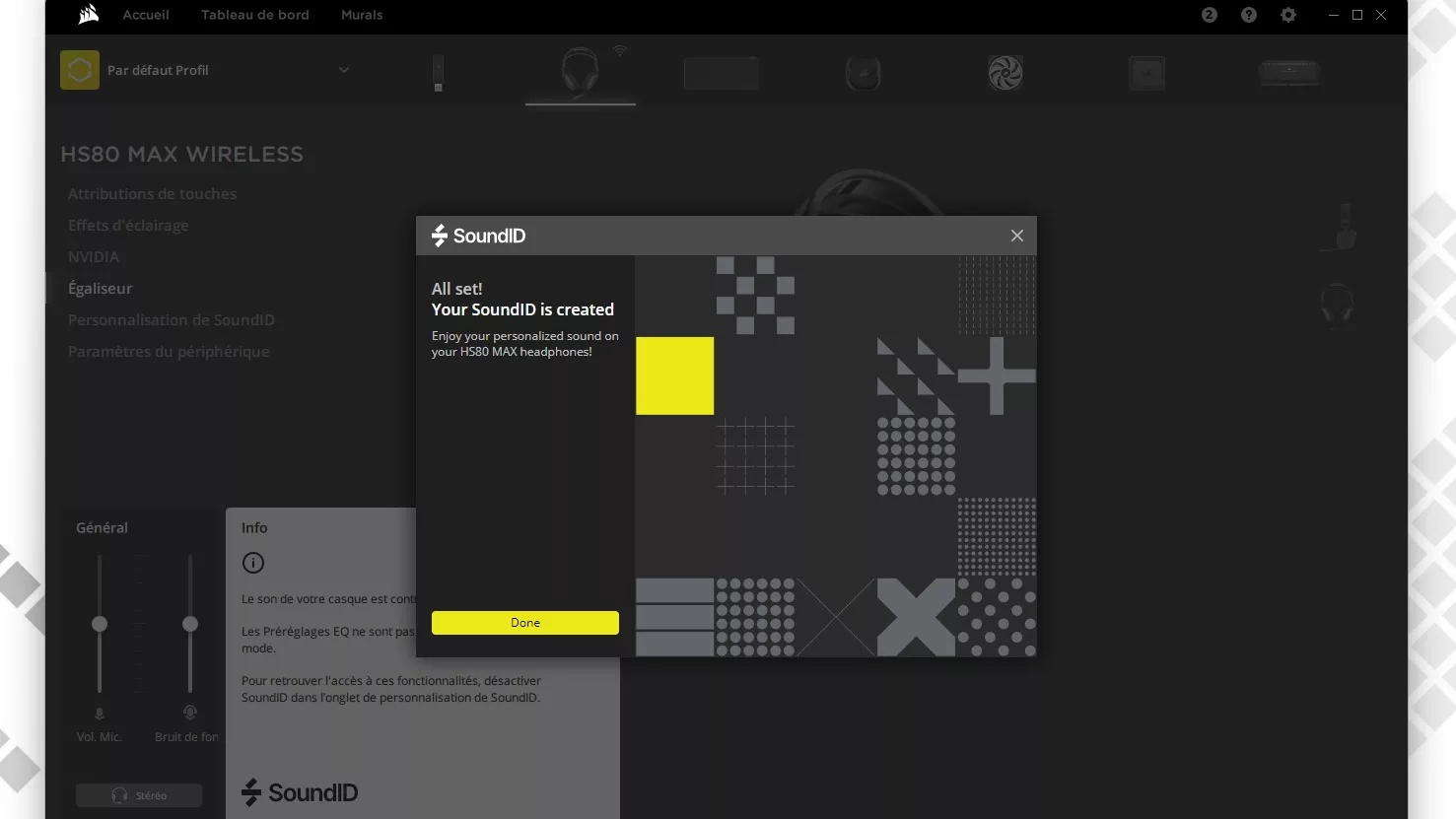Image resolution: width=1456 pixels, height=819 pixels.
Task: Click the microphone icon under Vol. Mic.
Action: pyautogui.click(x=100, y=714)
